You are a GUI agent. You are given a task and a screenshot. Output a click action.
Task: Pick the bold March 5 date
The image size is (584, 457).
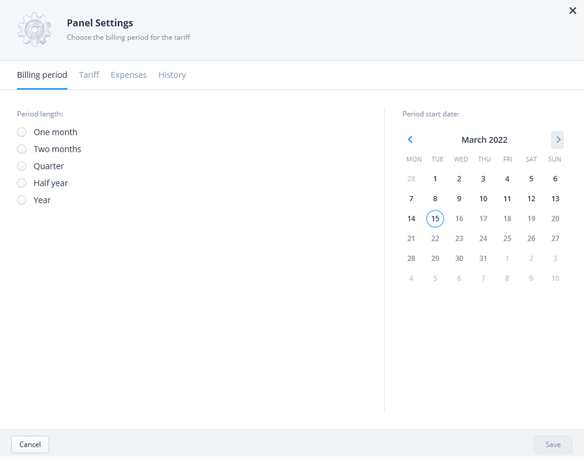click(x=531, y=179)
